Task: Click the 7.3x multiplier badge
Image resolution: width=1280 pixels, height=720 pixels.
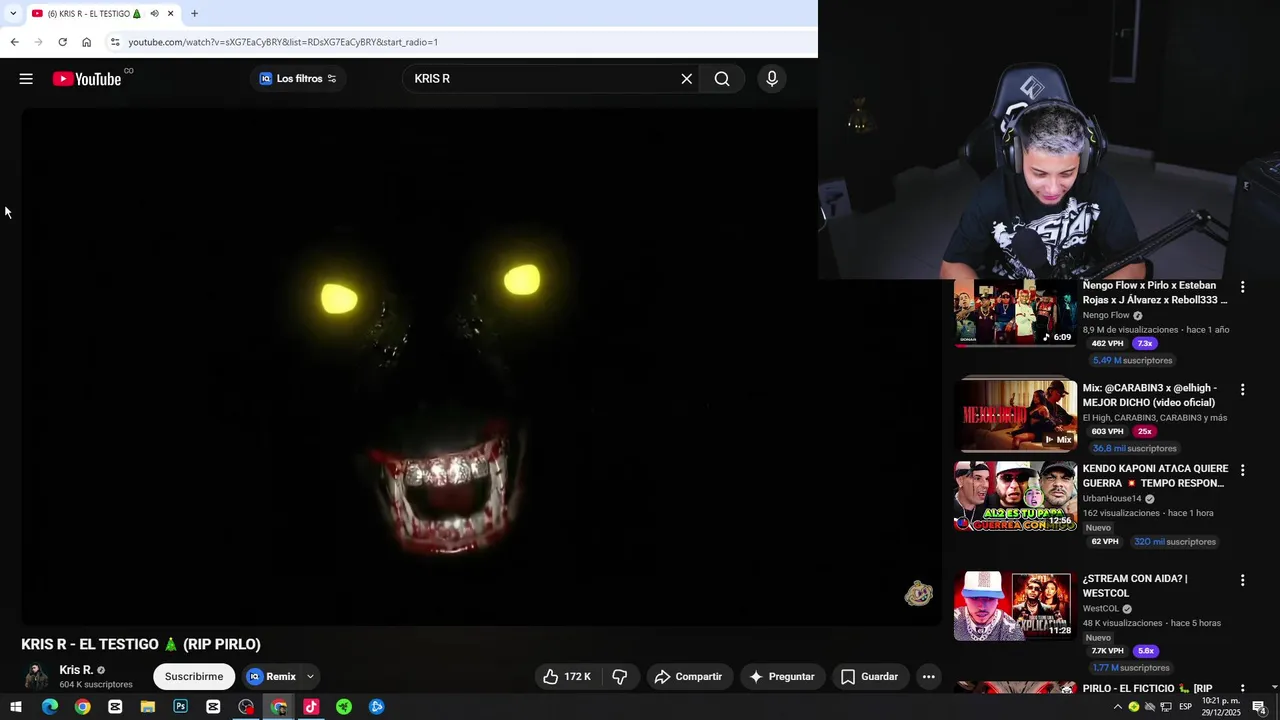Action: [x=1144, y=343]
